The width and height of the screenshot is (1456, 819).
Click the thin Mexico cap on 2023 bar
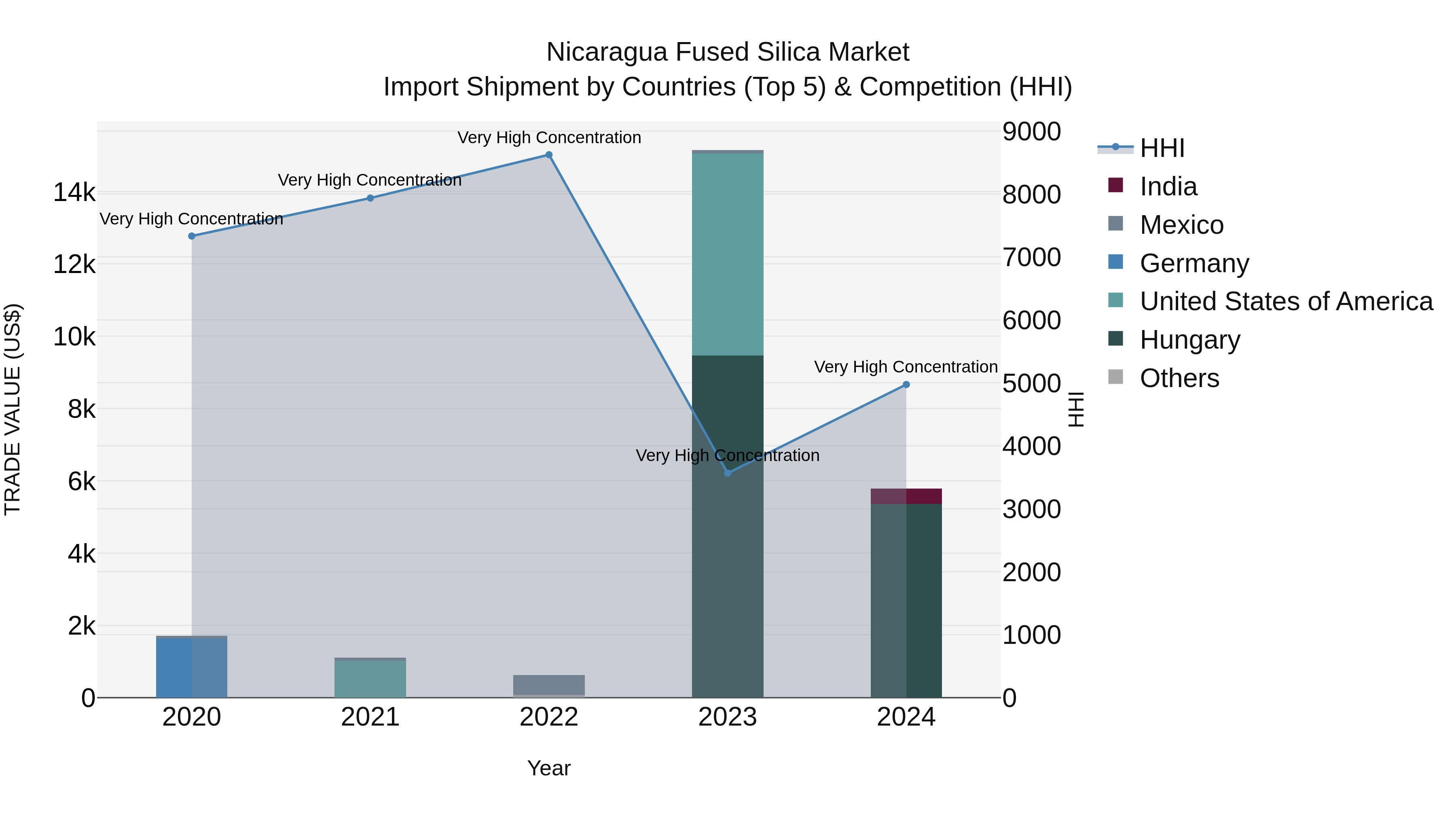(728, 152)
